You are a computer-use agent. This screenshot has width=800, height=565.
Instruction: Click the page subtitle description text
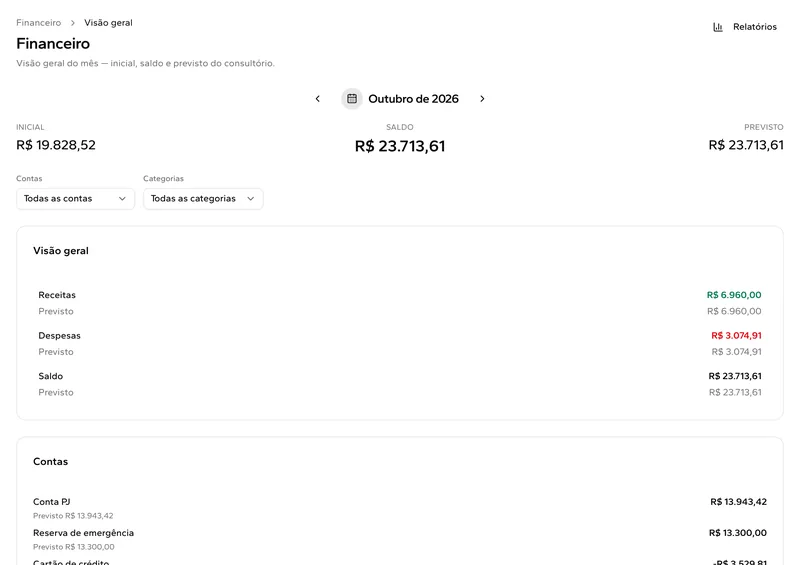[x=145, y=64]
